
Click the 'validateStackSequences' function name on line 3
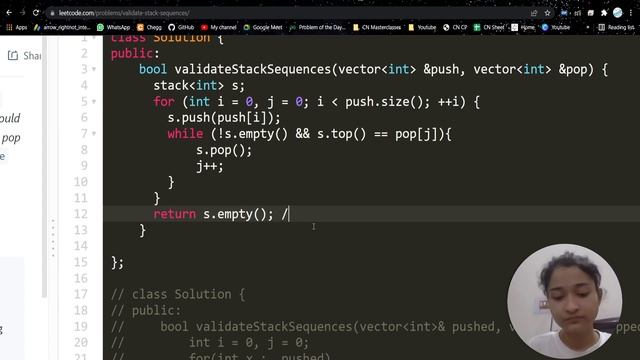coord(253,69)
